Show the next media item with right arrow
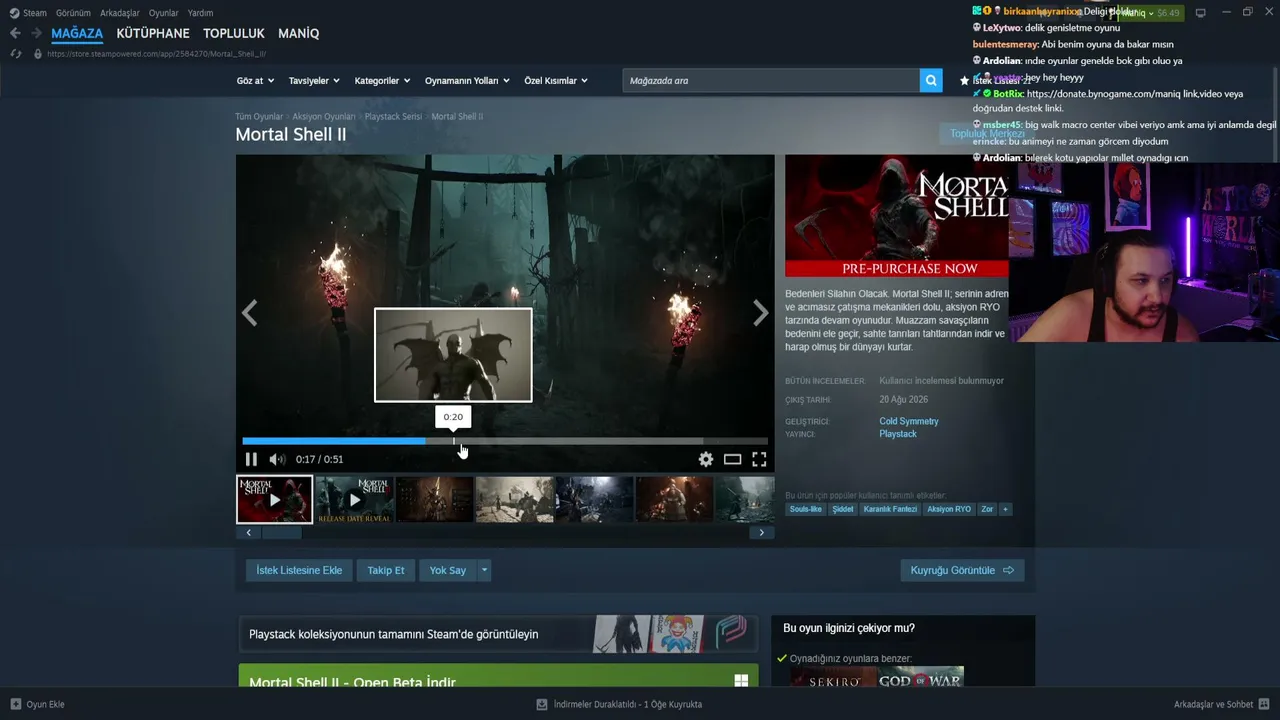1280x720 pixels. (761, 314)
